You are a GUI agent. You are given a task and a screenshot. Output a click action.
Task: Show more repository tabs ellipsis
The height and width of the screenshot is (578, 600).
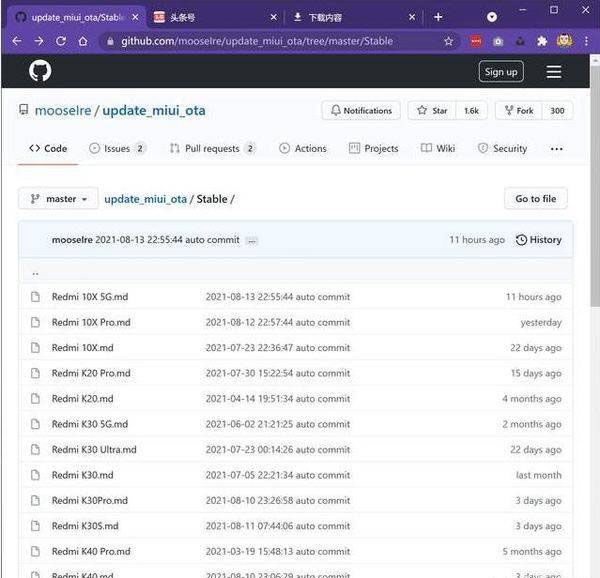pos(556,148)
